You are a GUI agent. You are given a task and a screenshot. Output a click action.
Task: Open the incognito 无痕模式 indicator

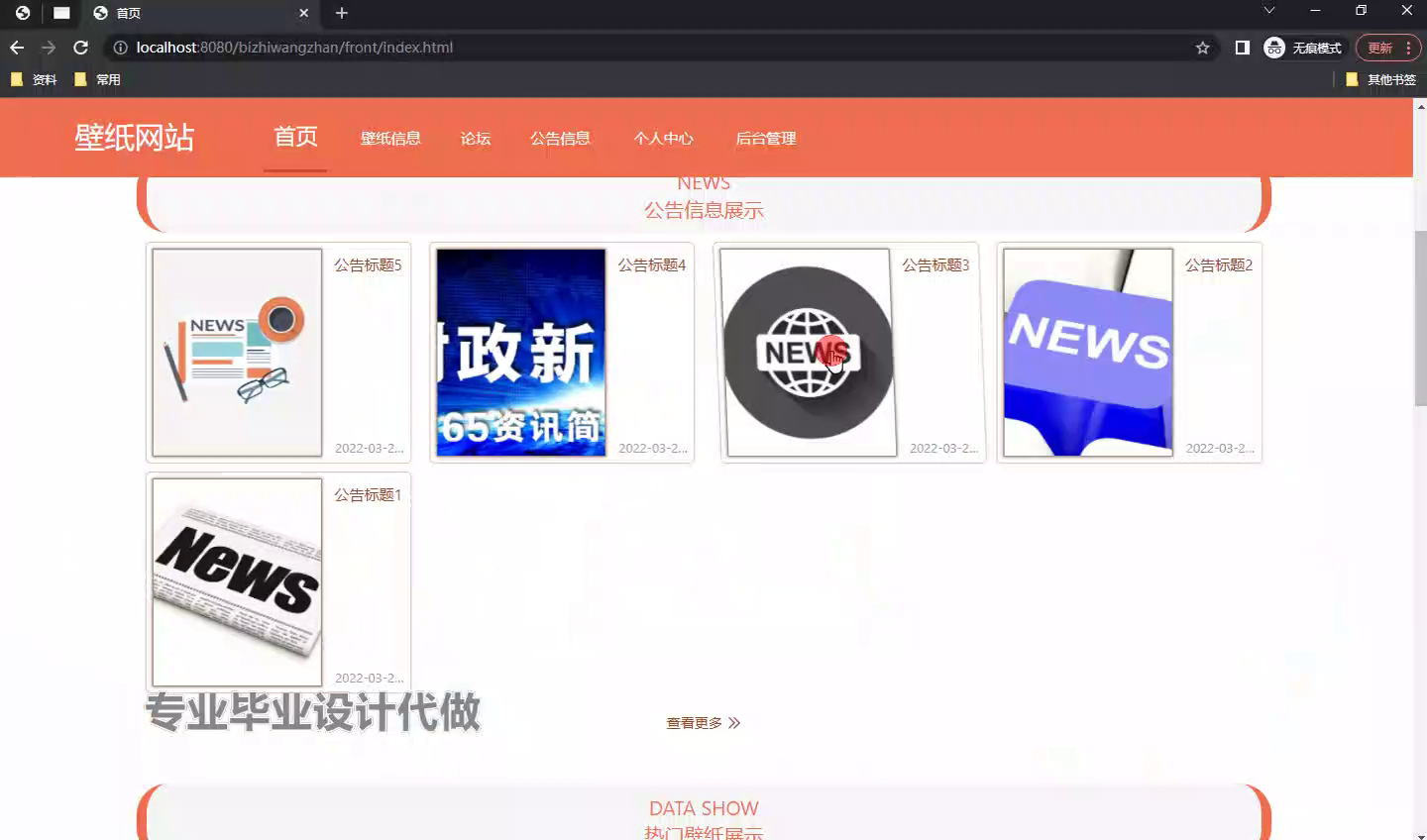1303,48
